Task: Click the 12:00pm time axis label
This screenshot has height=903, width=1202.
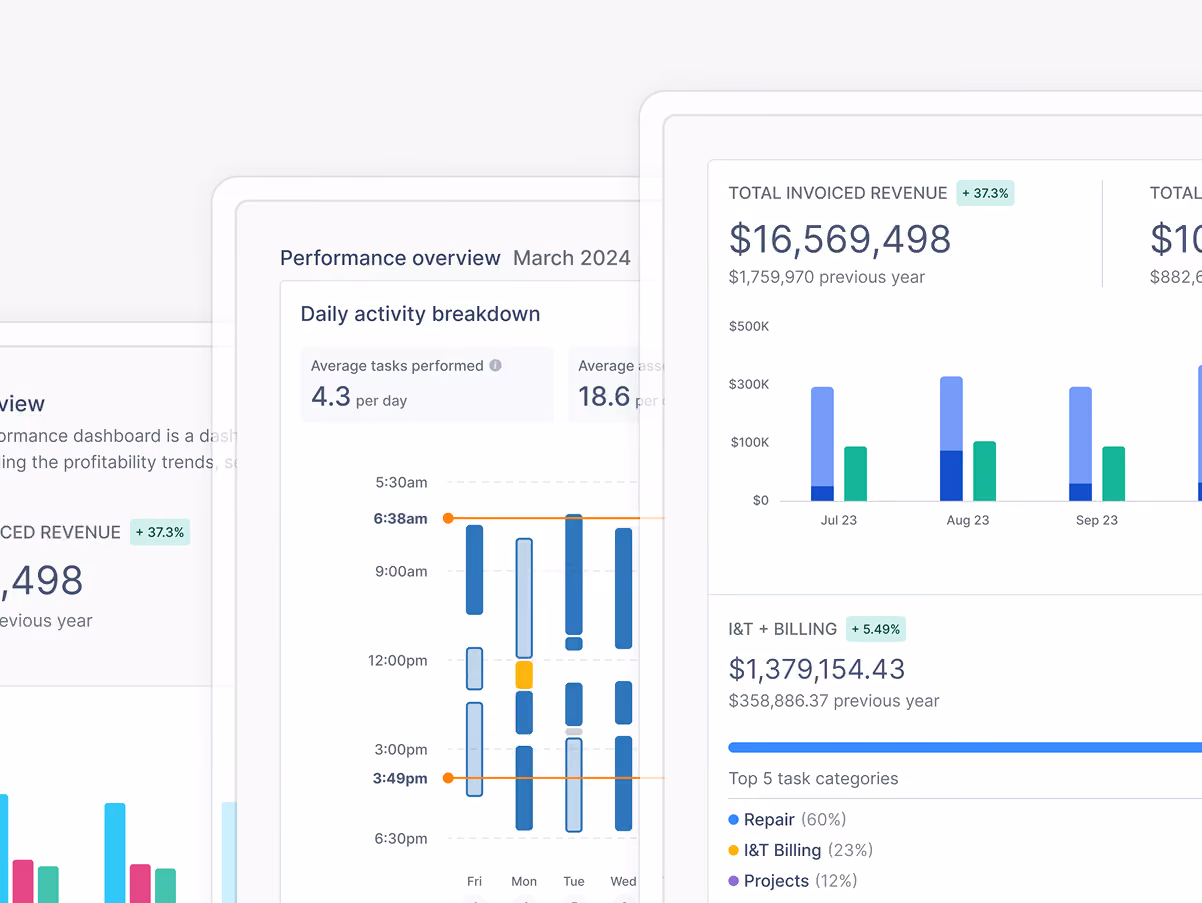Action: pos(399,660)
